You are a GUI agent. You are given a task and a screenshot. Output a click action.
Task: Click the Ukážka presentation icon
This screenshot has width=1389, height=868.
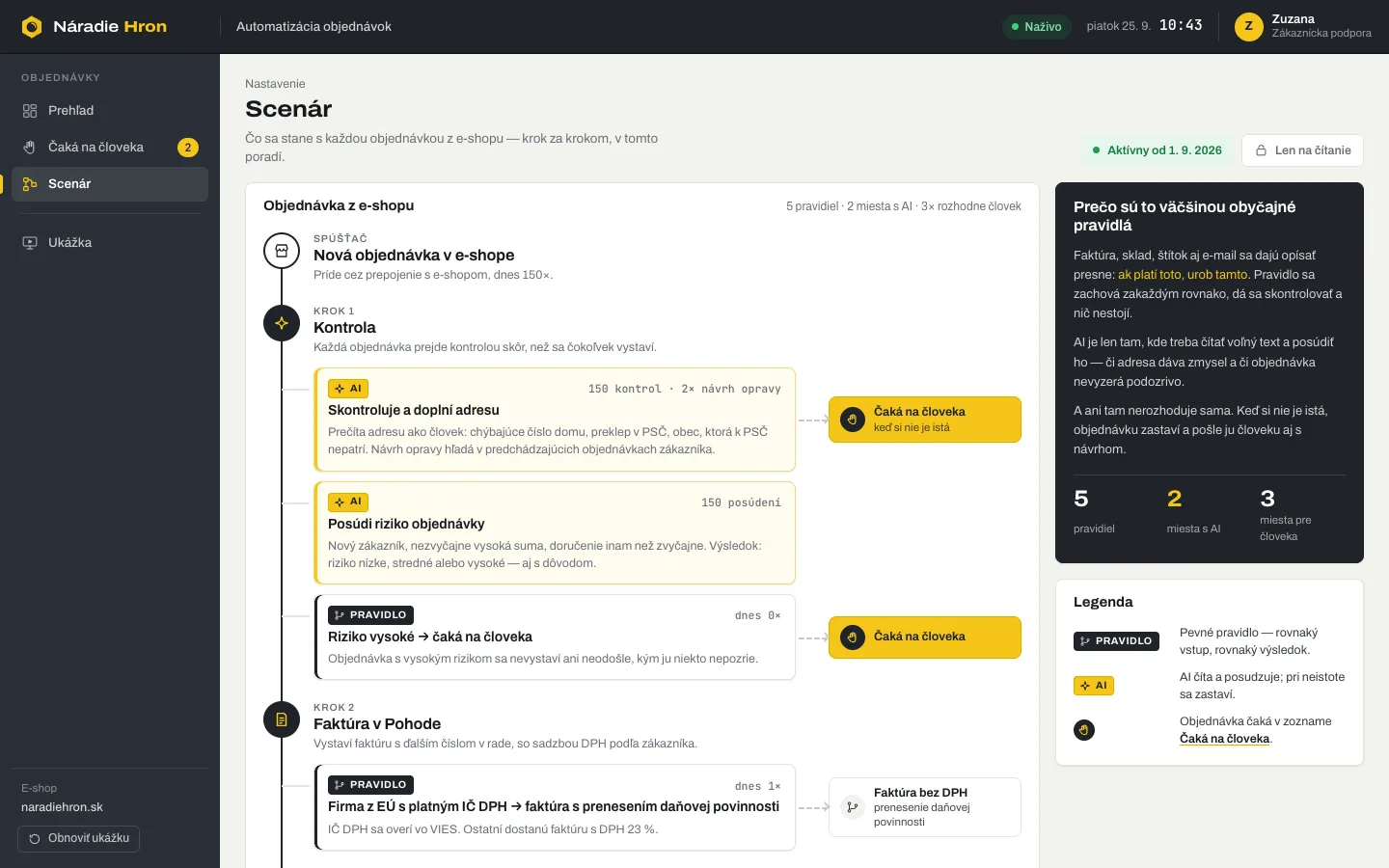coord(30,243)
